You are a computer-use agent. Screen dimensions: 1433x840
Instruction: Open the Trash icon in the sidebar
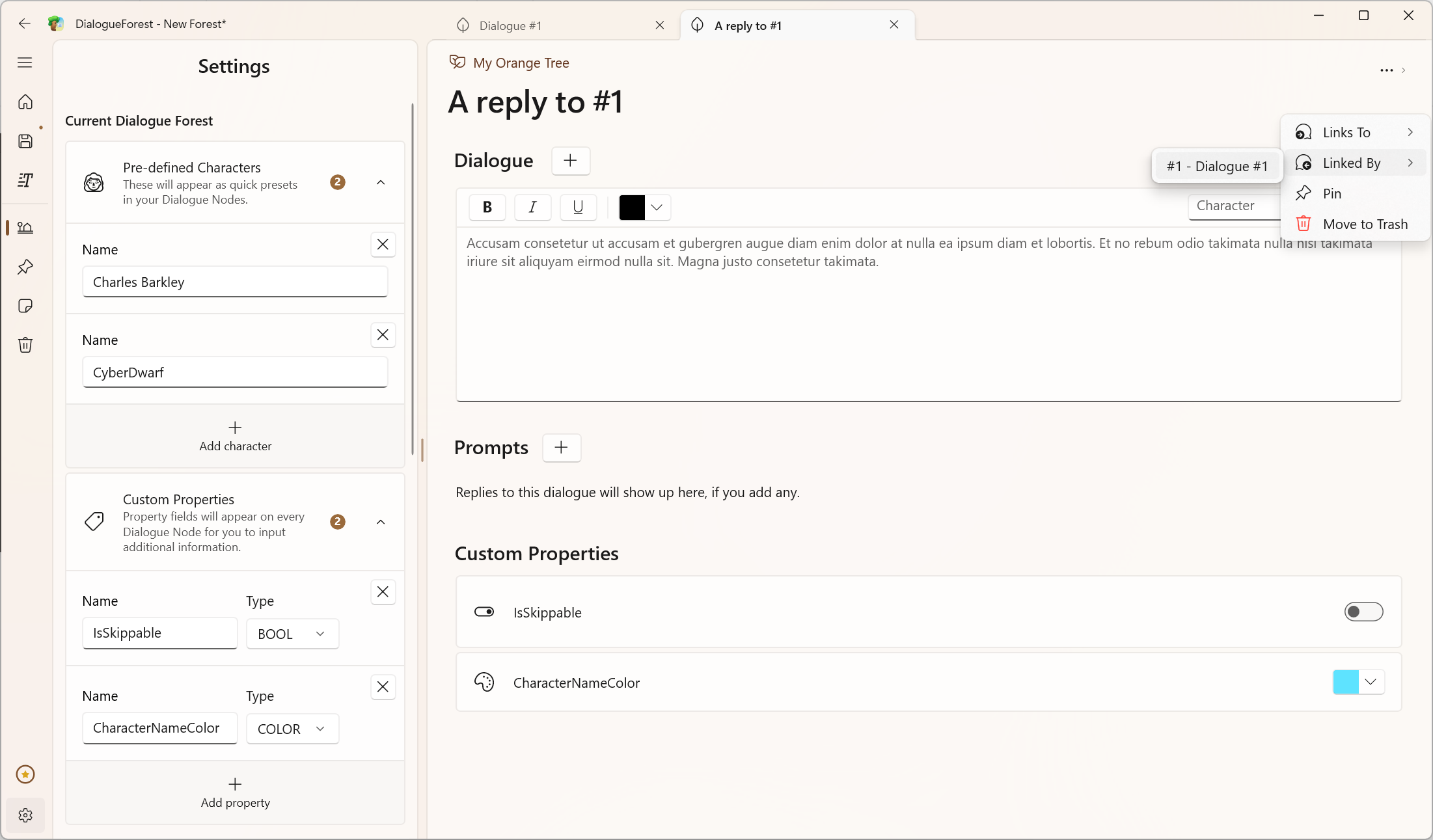25,345
